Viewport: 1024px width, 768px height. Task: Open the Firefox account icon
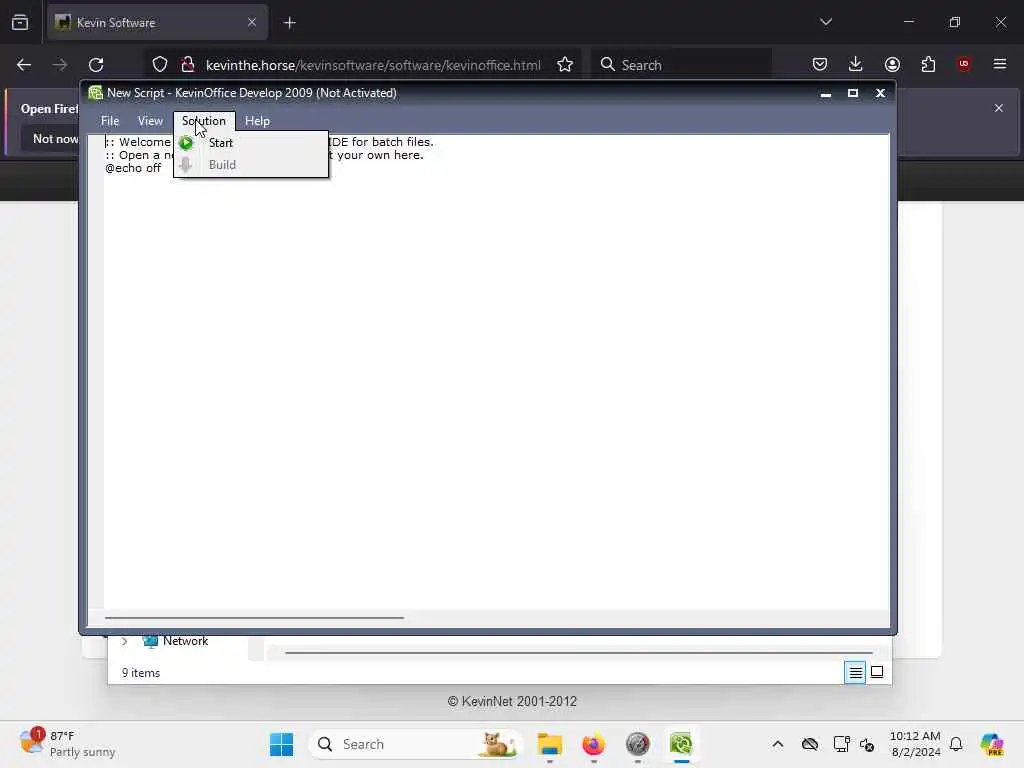[892, 64]
